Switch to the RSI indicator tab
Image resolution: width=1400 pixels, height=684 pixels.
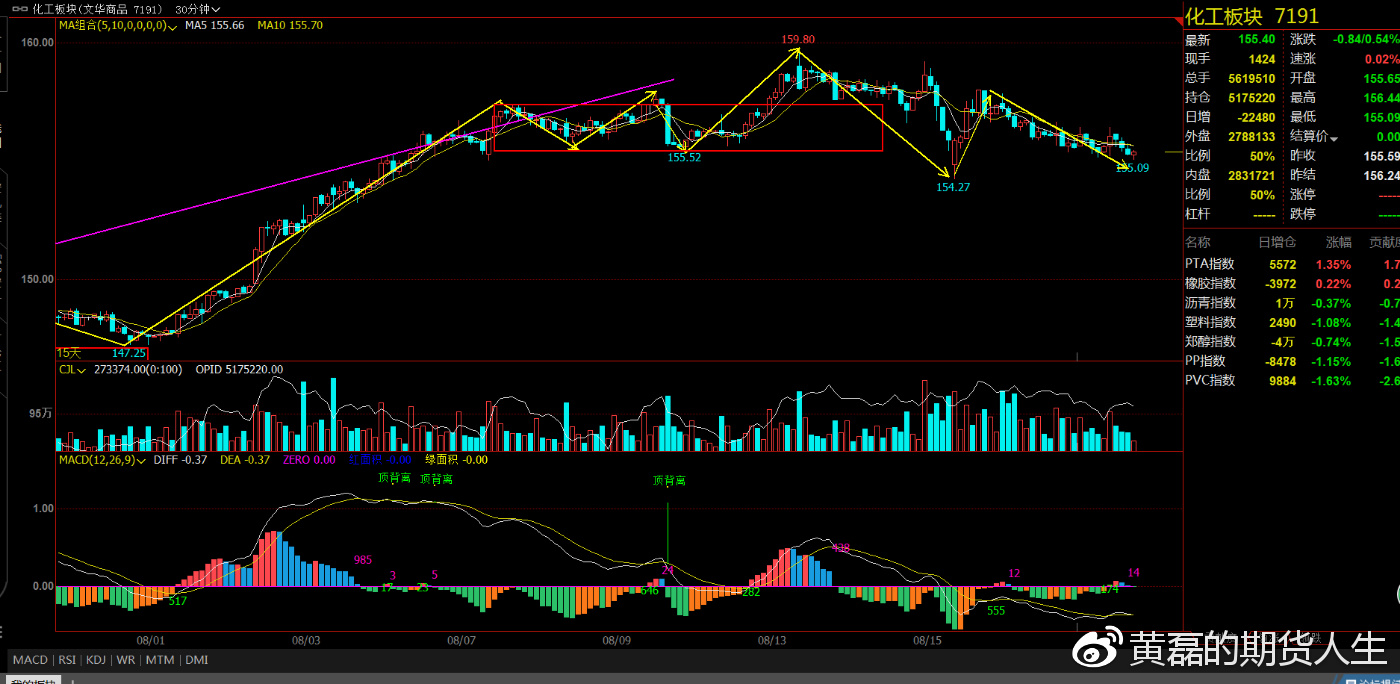click(68, 660)
